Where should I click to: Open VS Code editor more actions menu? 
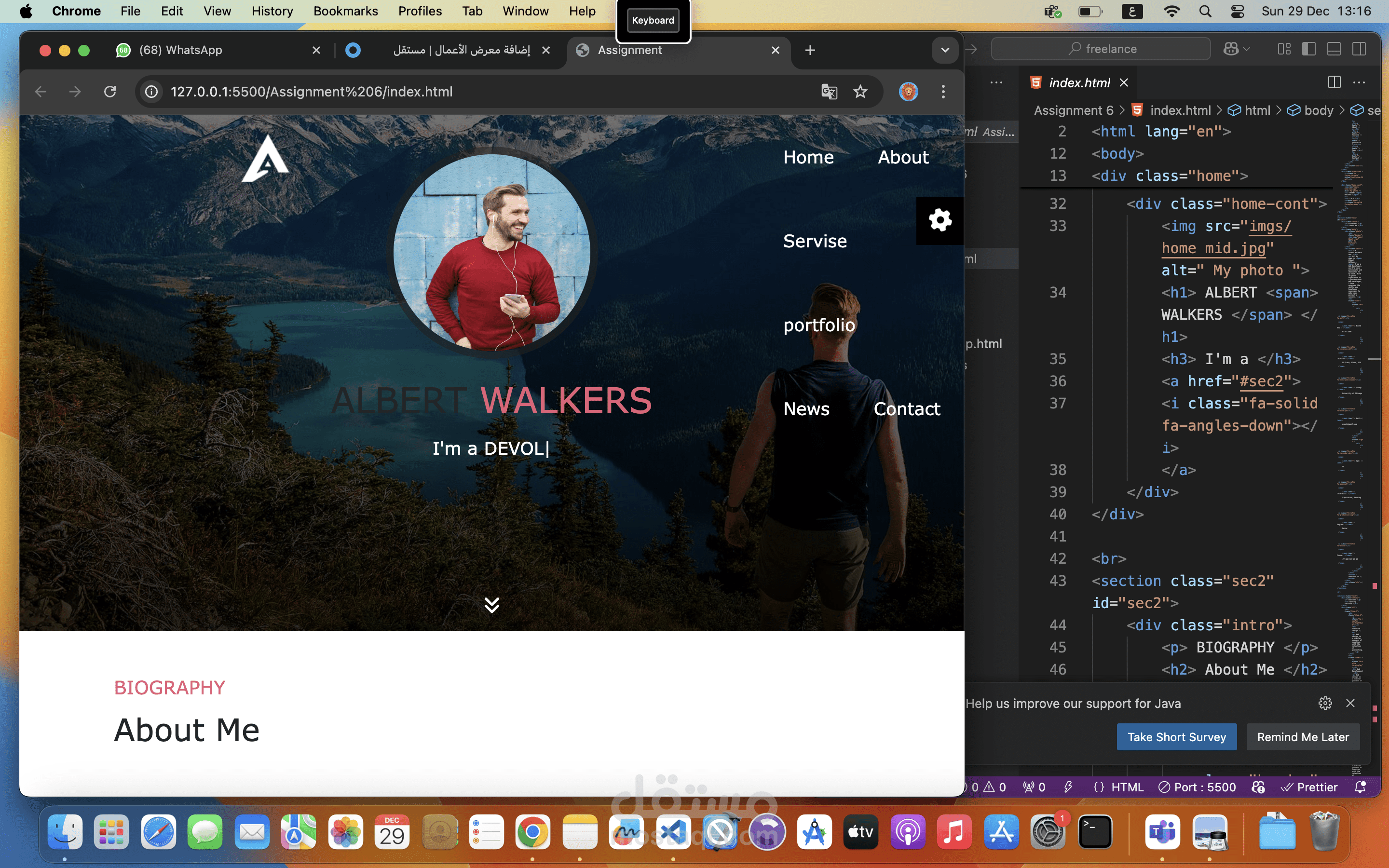click(x=1359, y=82)
